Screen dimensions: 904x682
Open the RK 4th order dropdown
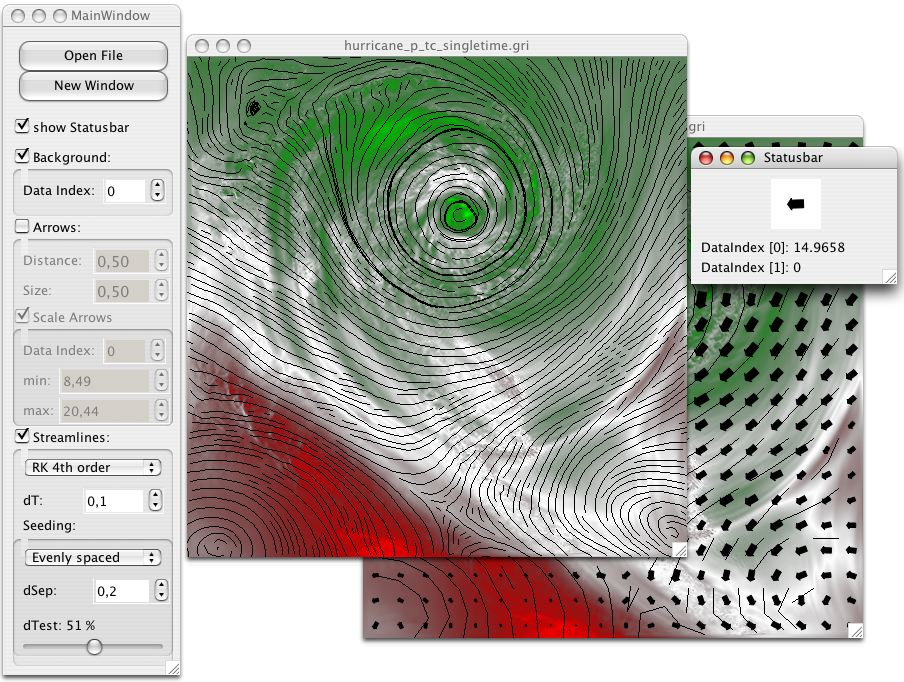click(92, 468)
